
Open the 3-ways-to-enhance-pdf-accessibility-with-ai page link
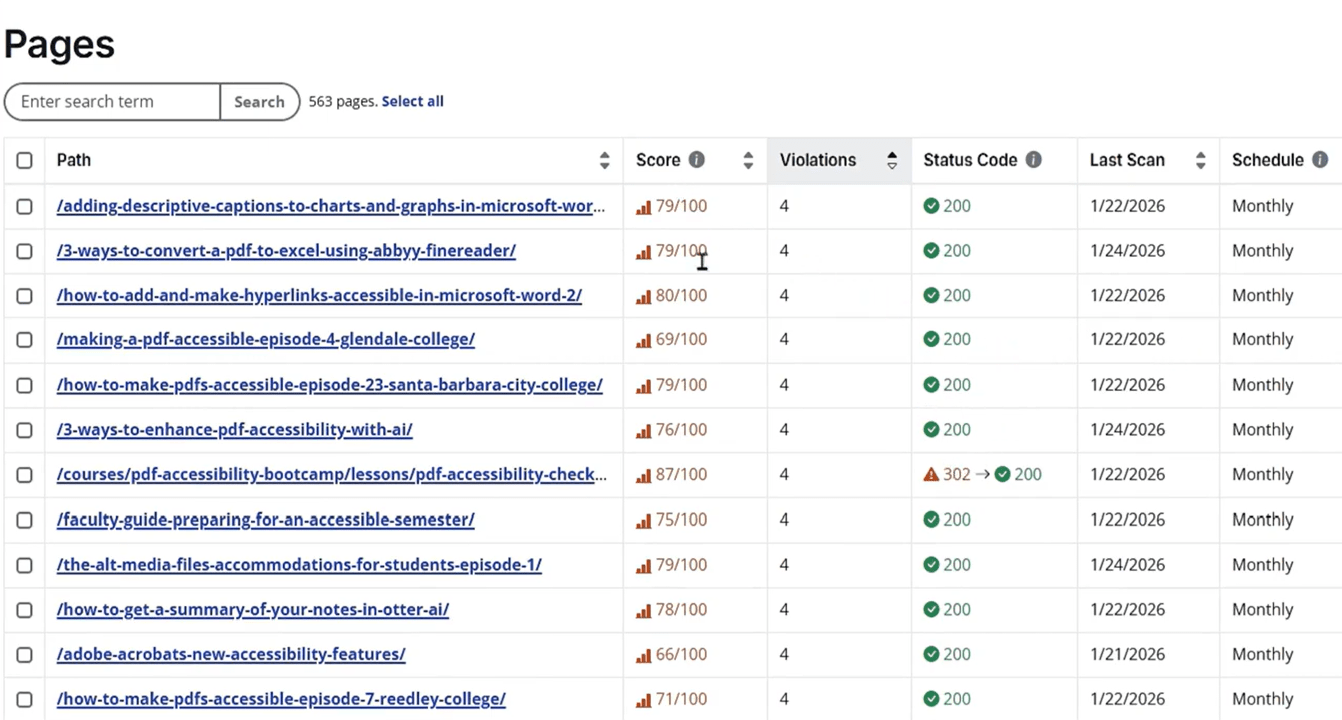[x=234, y=430]
